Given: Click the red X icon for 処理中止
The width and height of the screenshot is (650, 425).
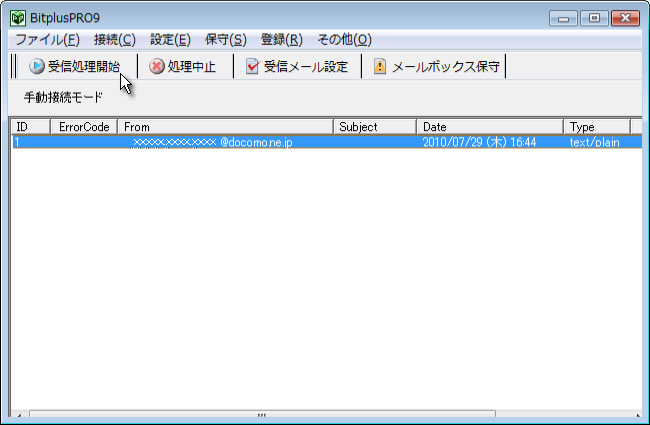Looking at the screenshot, I should [157, 66].
